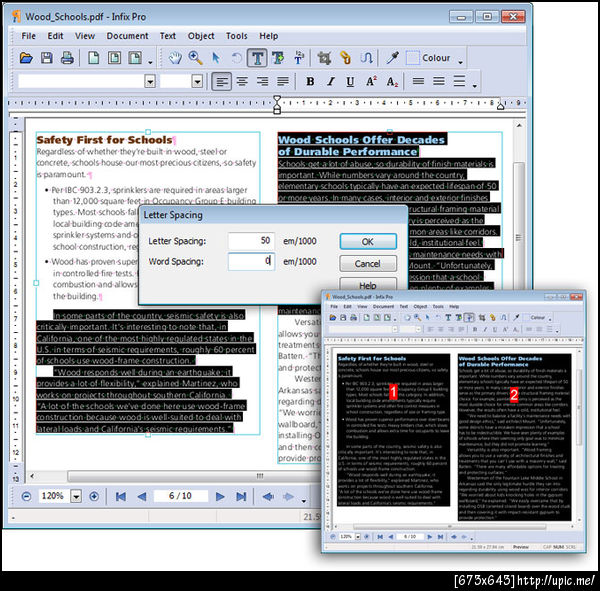This screenshot has height=591, width=600.
Task: Expand the font name dropdown
Action: pos(150,82)
